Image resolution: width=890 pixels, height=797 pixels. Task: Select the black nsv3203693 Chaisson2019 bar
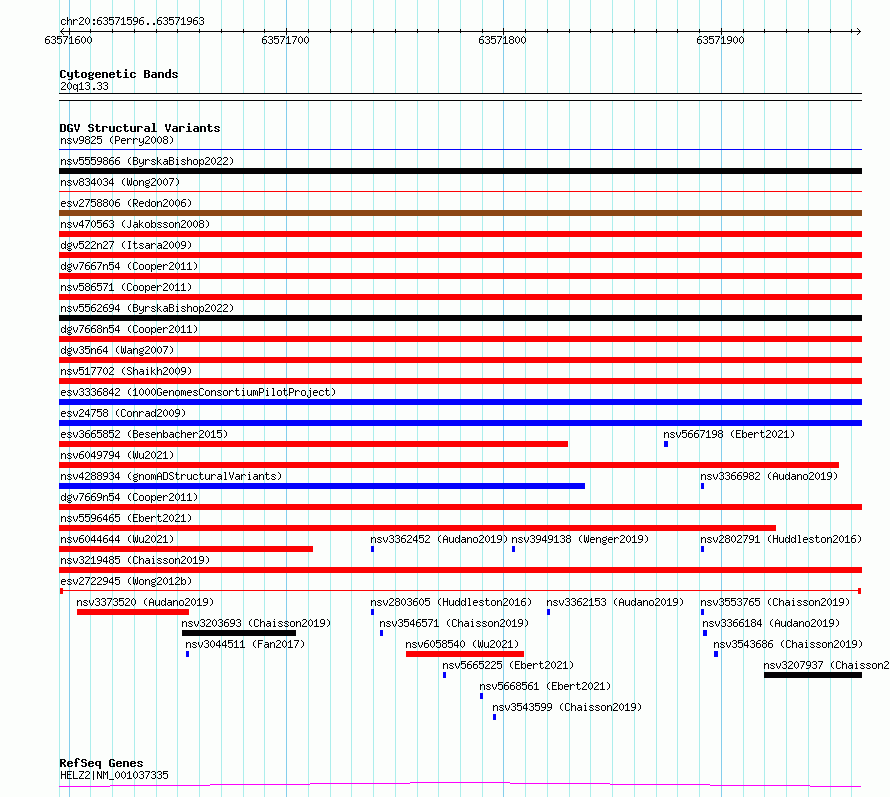pos(239,633)
